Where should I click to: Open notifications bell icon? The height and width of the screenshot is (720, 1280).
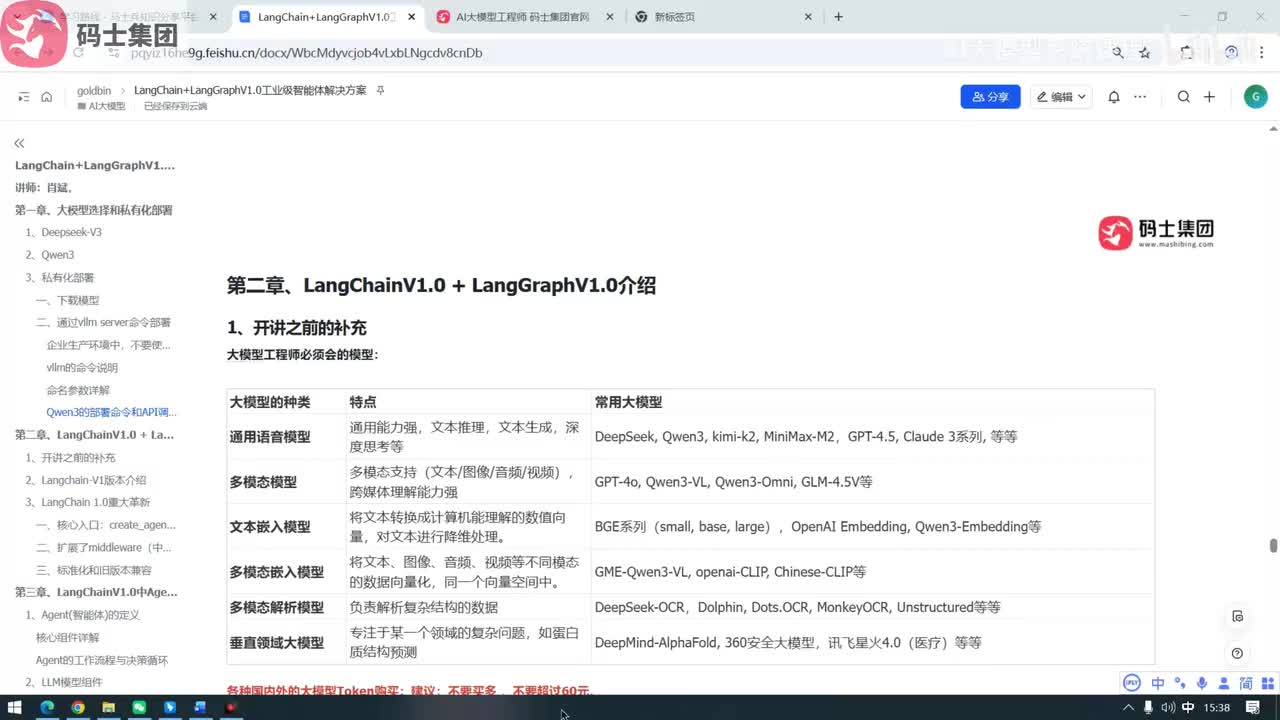(x=1114, y=97)
